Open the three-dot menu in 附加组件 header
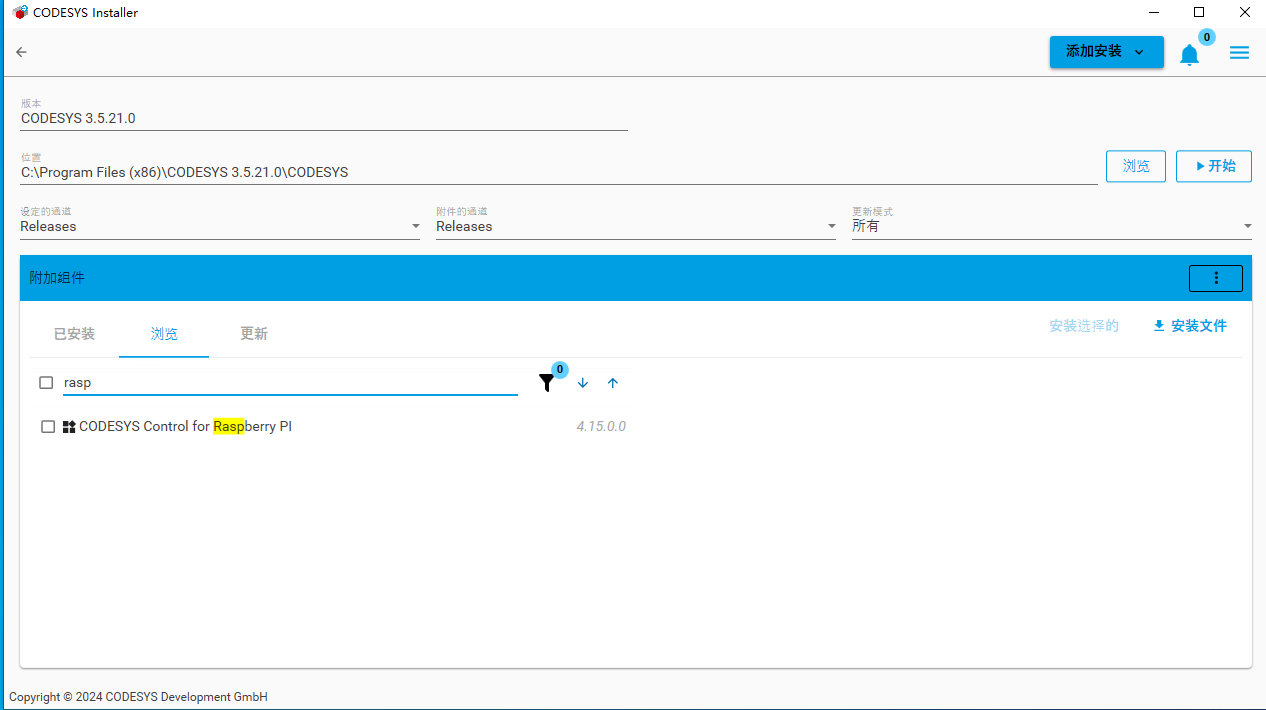 click(x=1216, y=278)
